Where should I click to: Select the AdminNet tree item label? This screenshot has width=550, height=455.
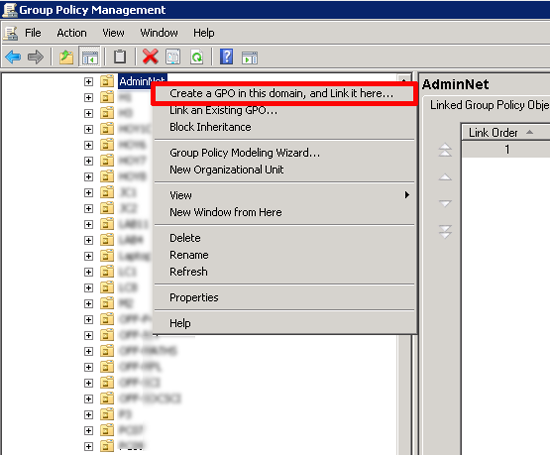[x=142, y=81]
